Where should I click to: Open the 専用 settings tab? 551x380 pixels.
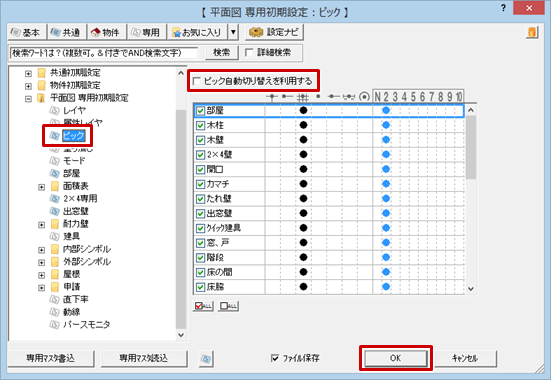tap(147, 32)
